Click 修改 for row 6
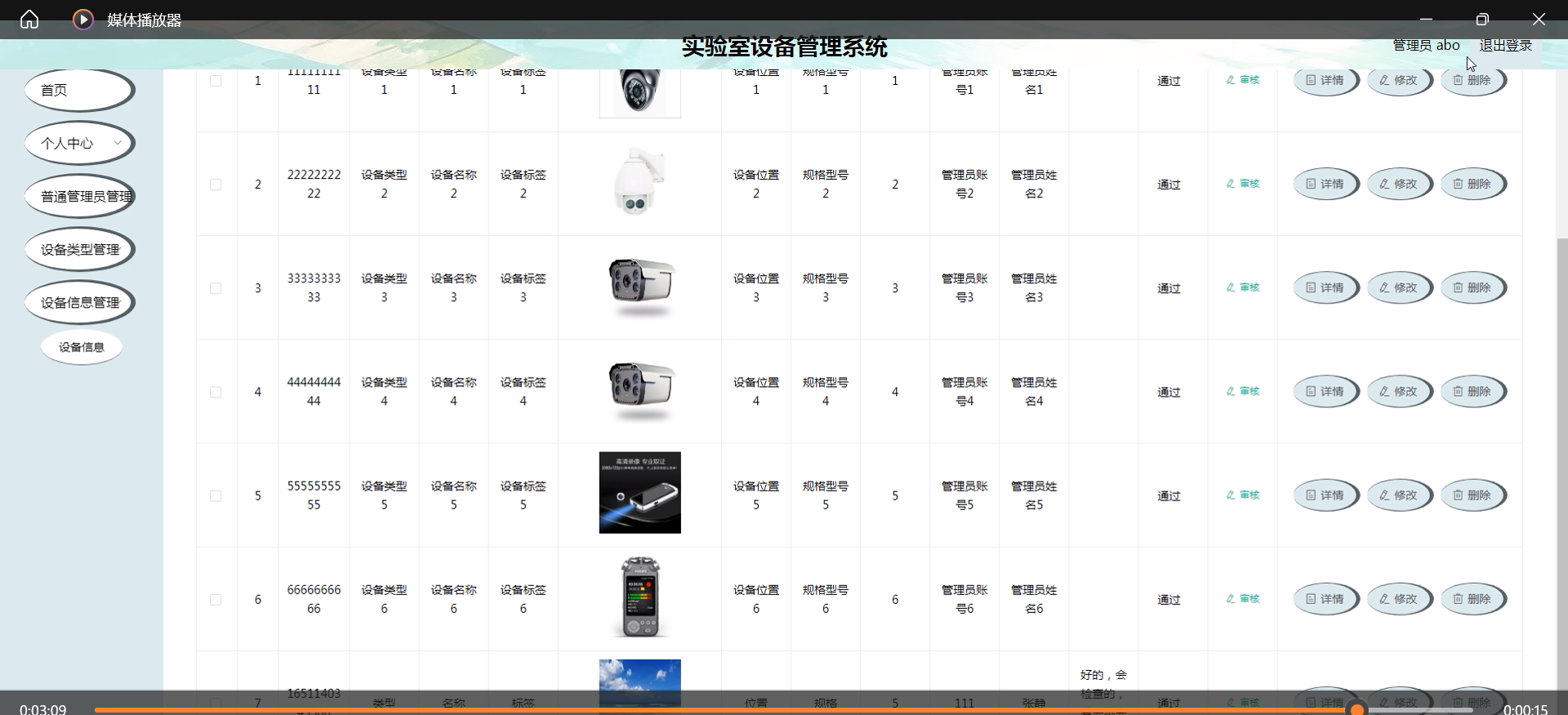Image resolution: width=1568 pixels, height=715 pixels. (x=1400, y=598)
